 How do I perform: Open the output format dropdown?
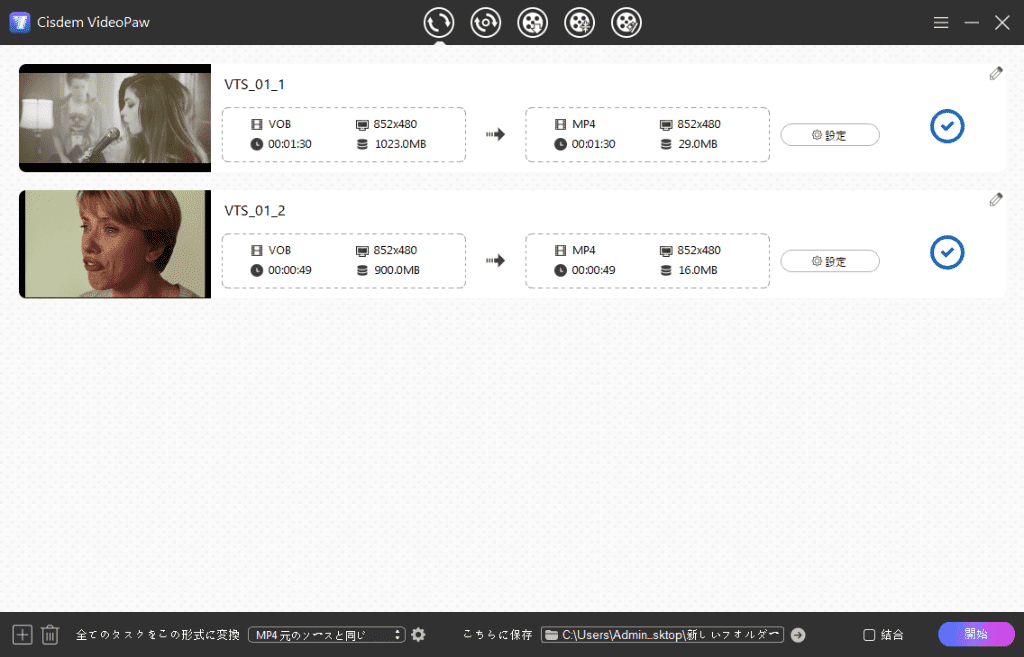[327, 635]
